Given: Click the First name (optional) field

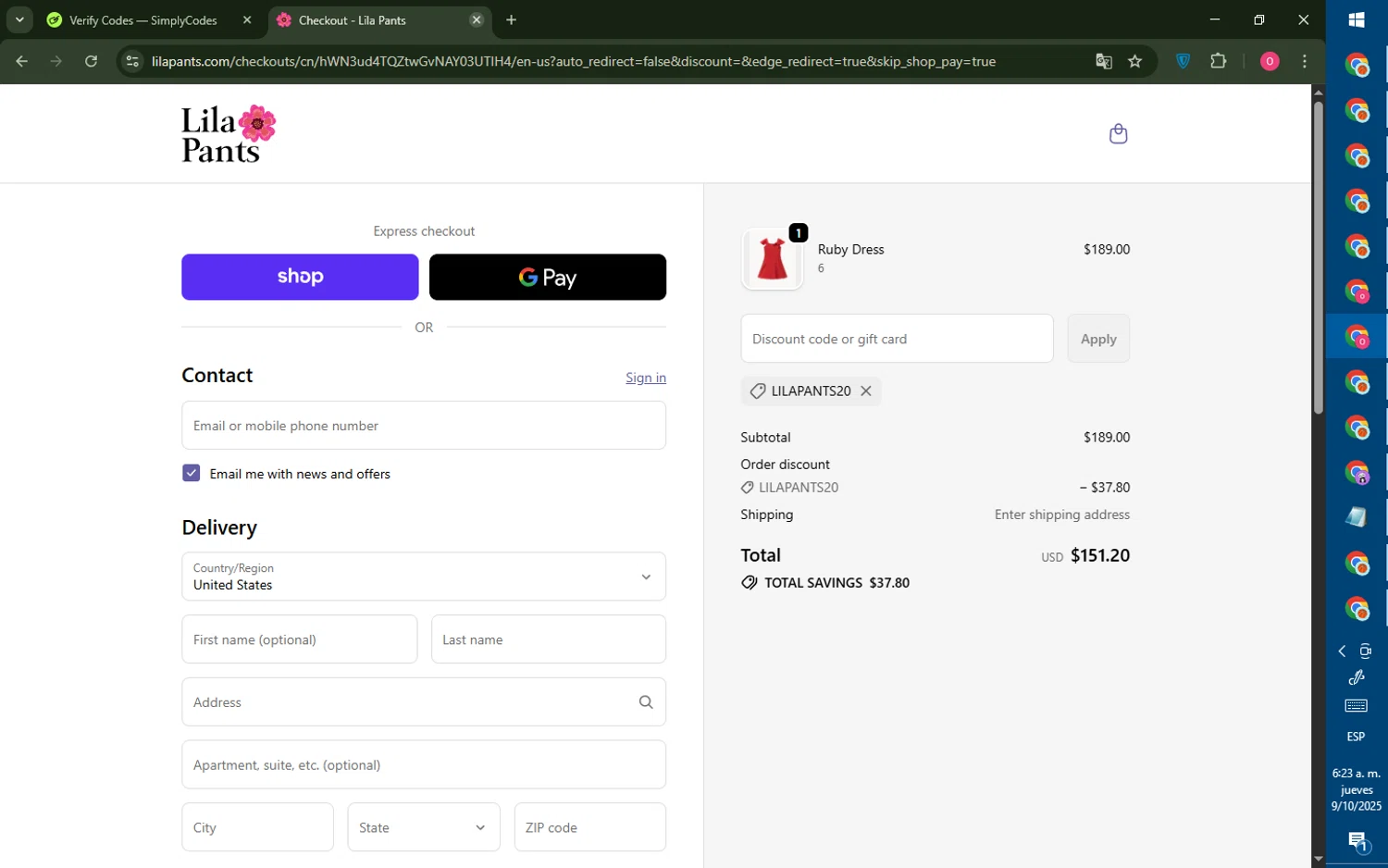Looking at the screenshot, I should (300, 639).
